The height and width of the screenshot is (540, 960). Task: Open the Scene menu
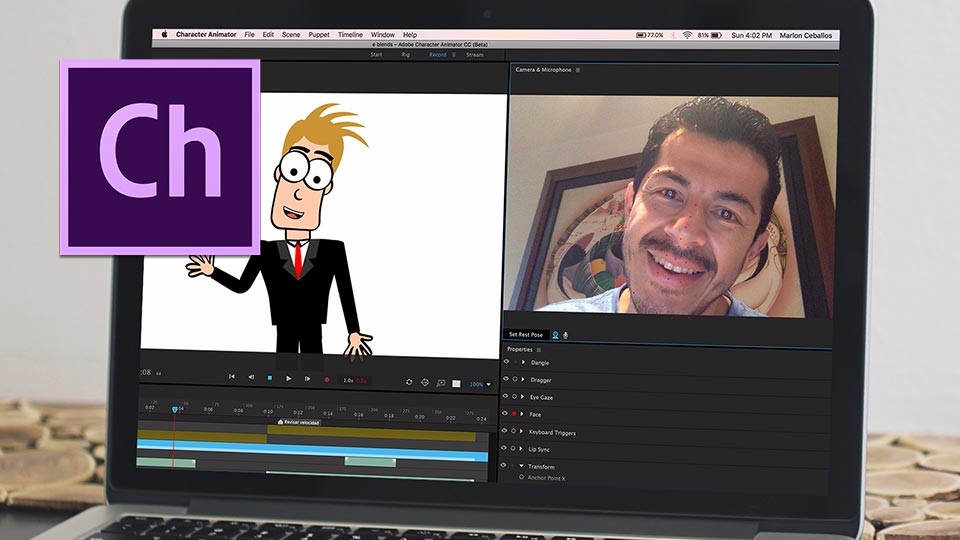tap(291, 35)
